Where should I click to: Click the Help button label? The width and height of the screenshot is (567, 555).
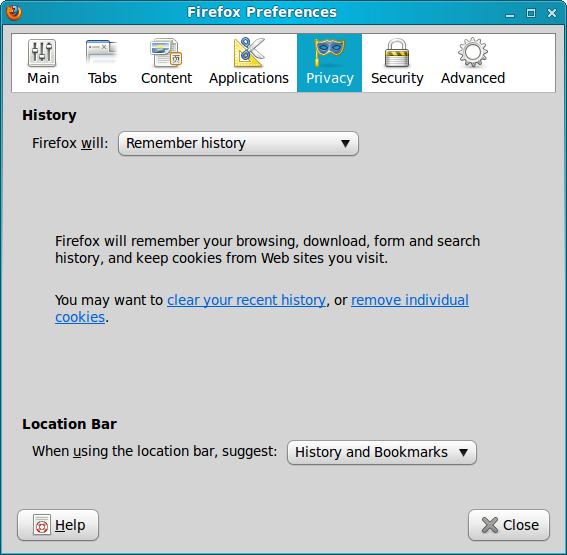(x=70, y=525)
